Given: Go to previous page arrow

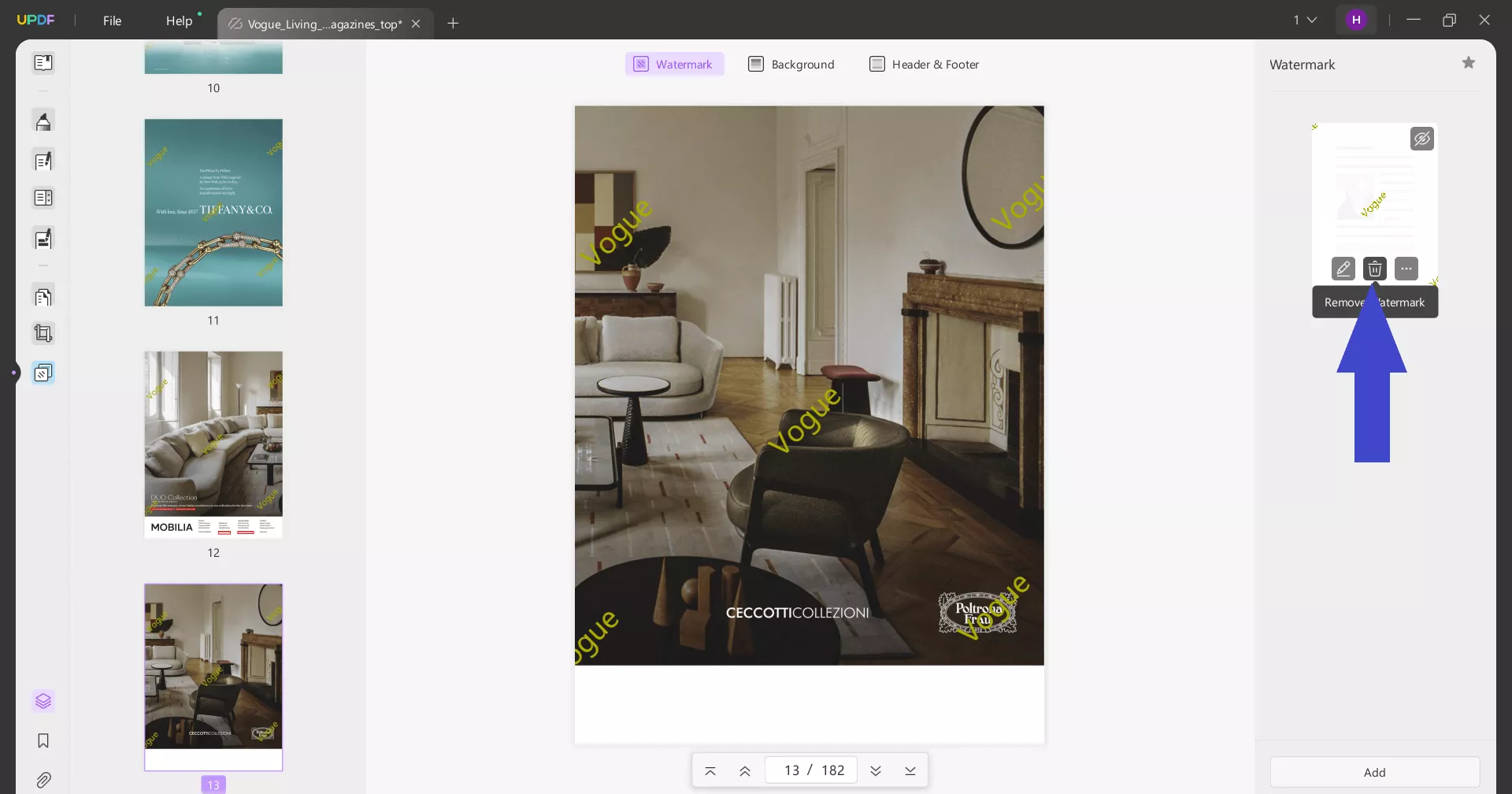Looking at the screenshot, I should pyautogui.click(x=745, y=770).
